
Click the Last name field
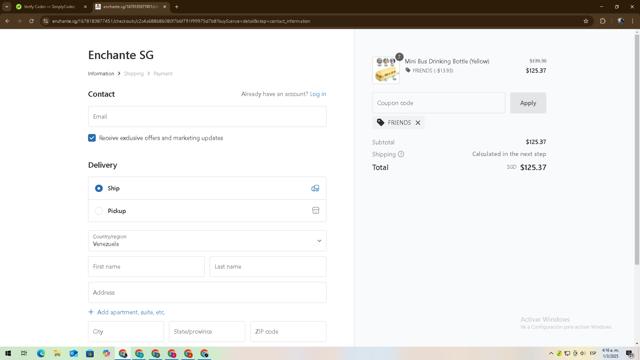pyautogui.click(x=268, y=267)
